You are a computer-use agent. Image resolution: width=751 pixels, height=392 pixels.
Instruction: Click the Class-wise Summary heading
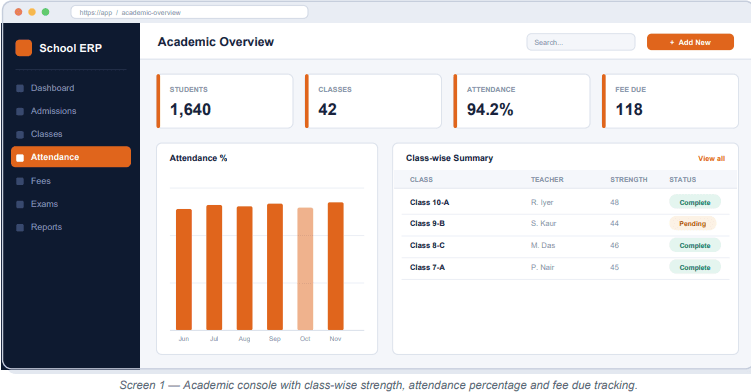(449, 158)
